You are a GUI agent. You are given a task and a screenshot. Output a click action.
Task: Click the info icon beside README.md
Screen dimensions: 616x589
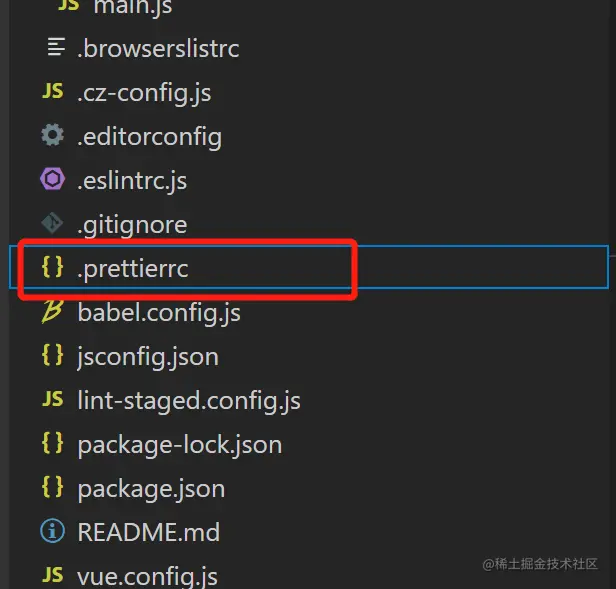click(x=52, y=532)
